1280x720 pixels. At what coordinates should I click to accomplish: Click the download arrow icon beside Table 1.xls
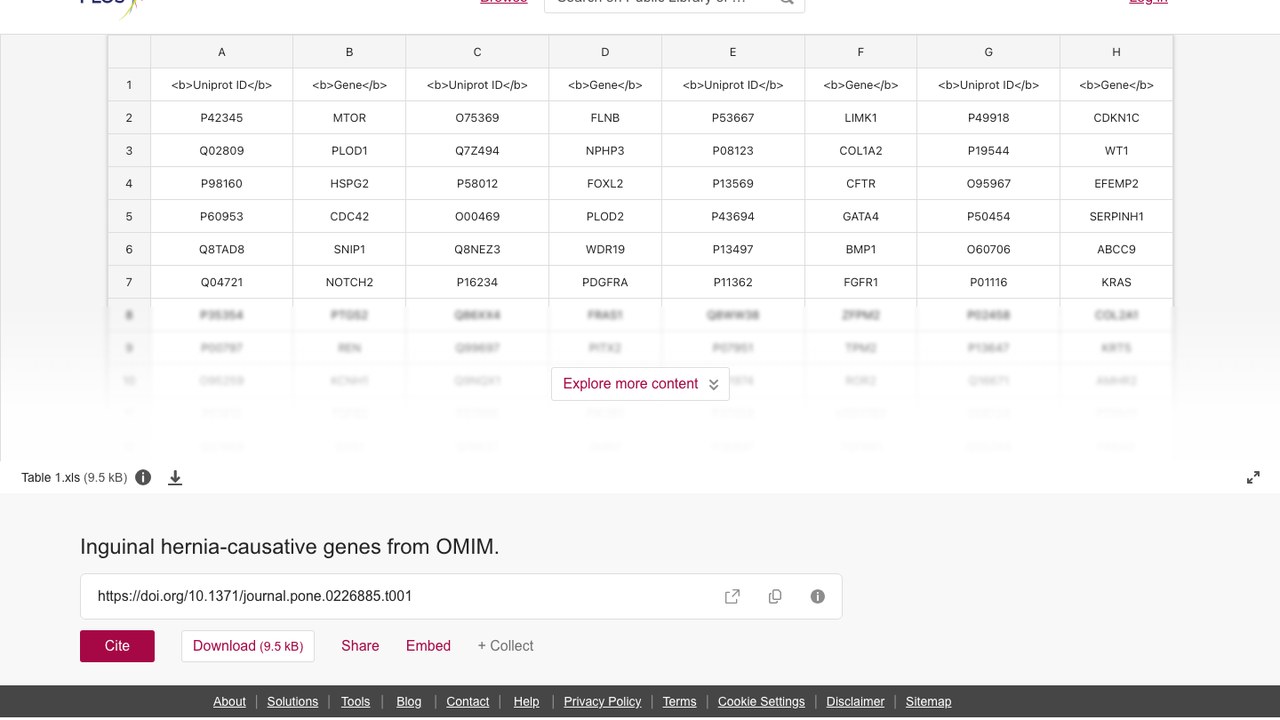click(x=175, y=478)
